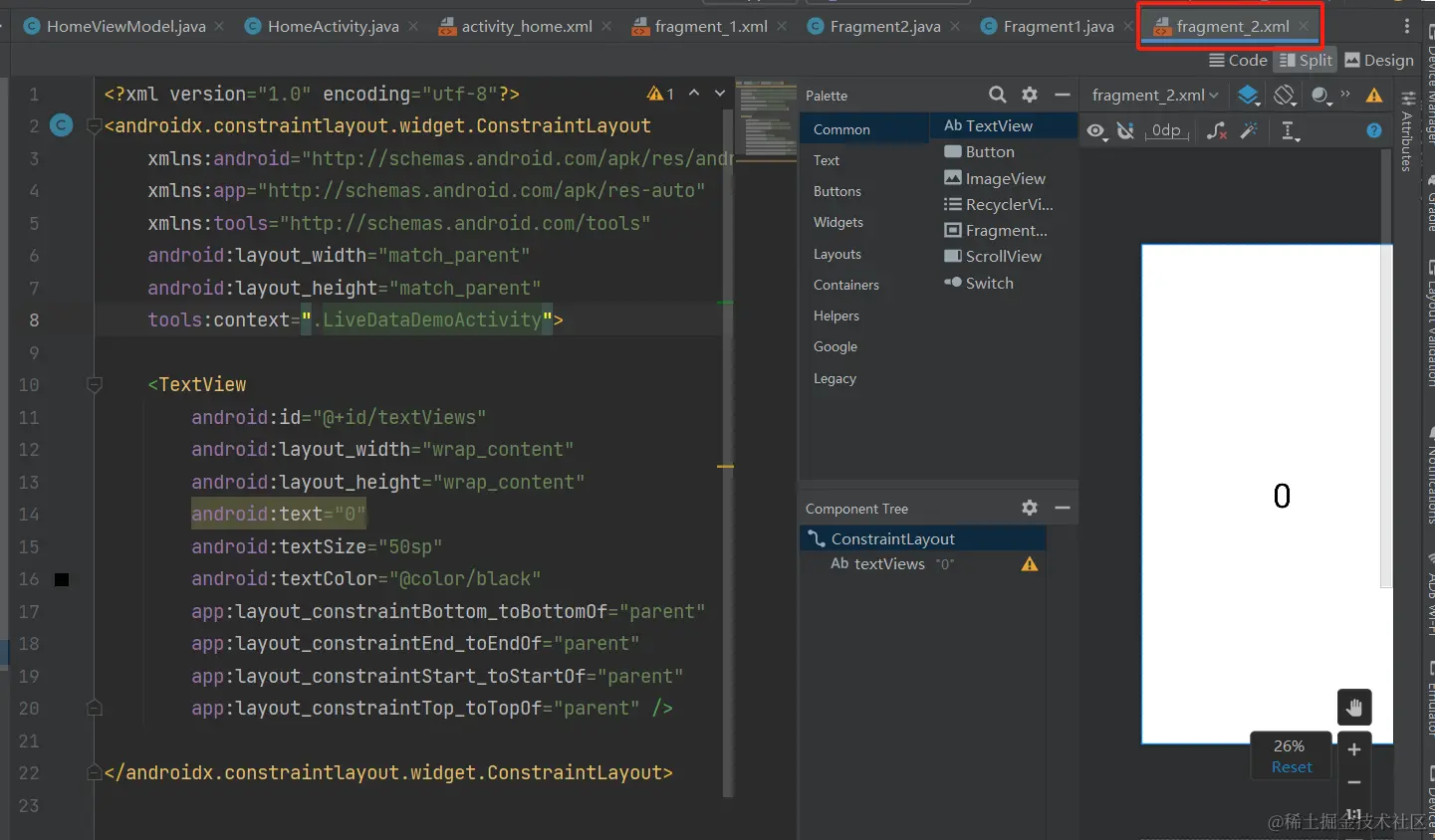1435x840 pixels.
Task: Toggle autoconnect magnet icon
Action: click(1126, 131)
